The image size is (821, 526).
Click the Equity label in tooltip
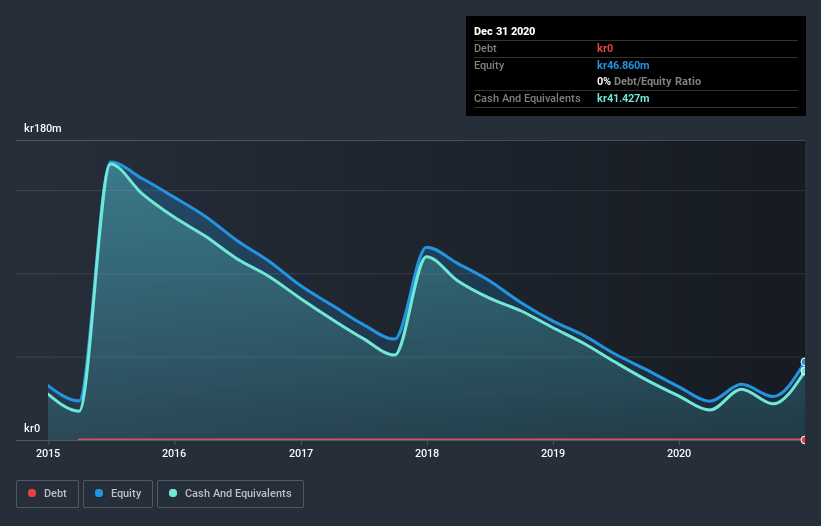[489, 65]
